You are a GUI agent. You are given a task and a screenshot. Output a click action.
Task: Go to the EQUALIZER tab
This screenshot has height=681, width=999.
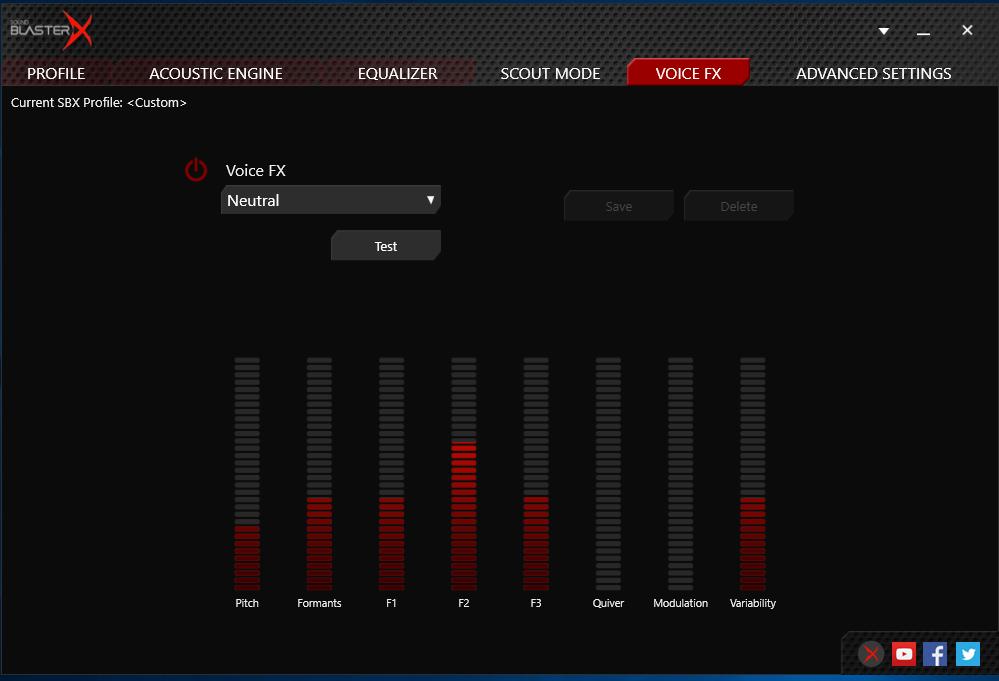tap(398, 73)
